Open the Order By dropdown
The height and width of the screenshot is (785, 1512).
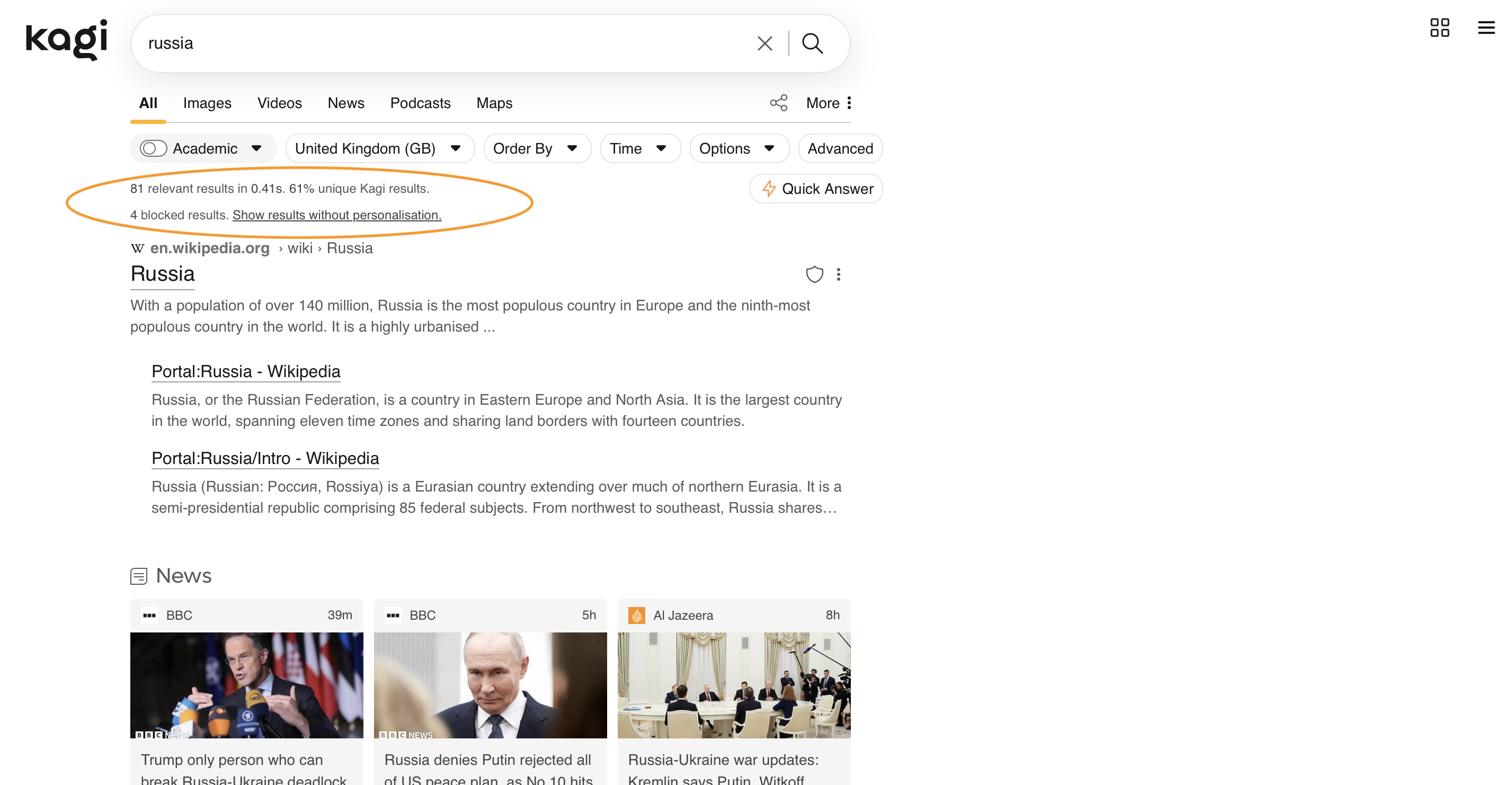click(x=537, y=149)
